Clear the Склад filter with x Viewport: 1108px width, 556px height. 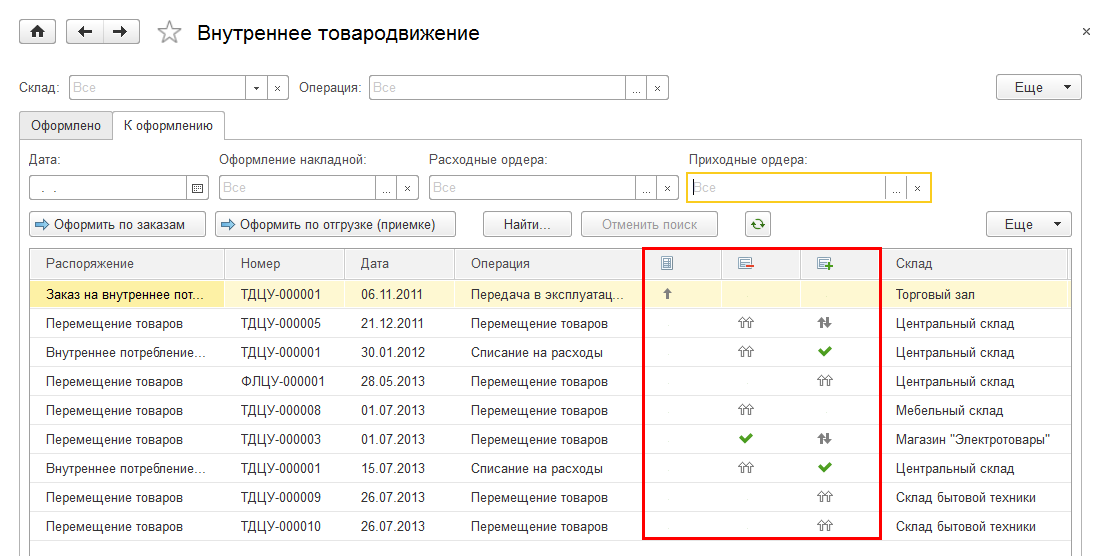(278, 88)
